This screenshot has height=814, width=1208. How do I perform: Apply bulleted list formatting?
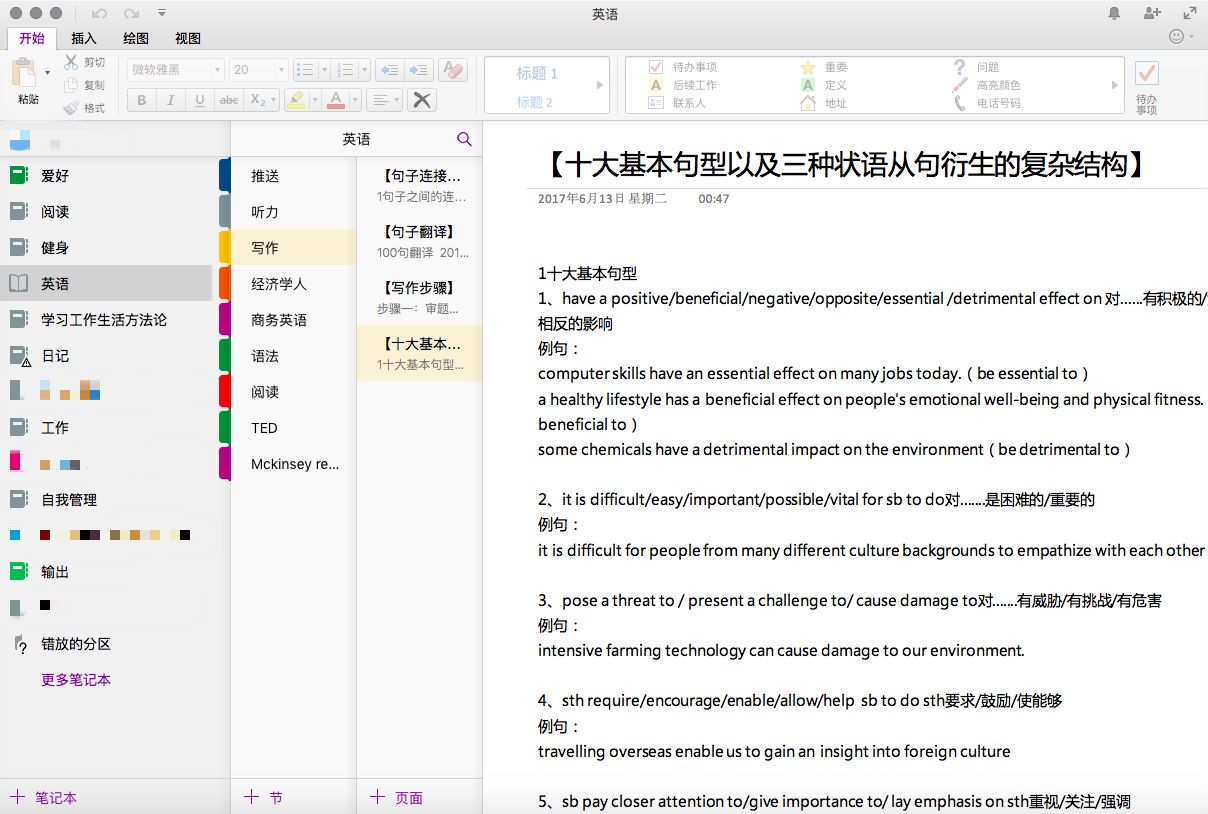tap(306, 70)
